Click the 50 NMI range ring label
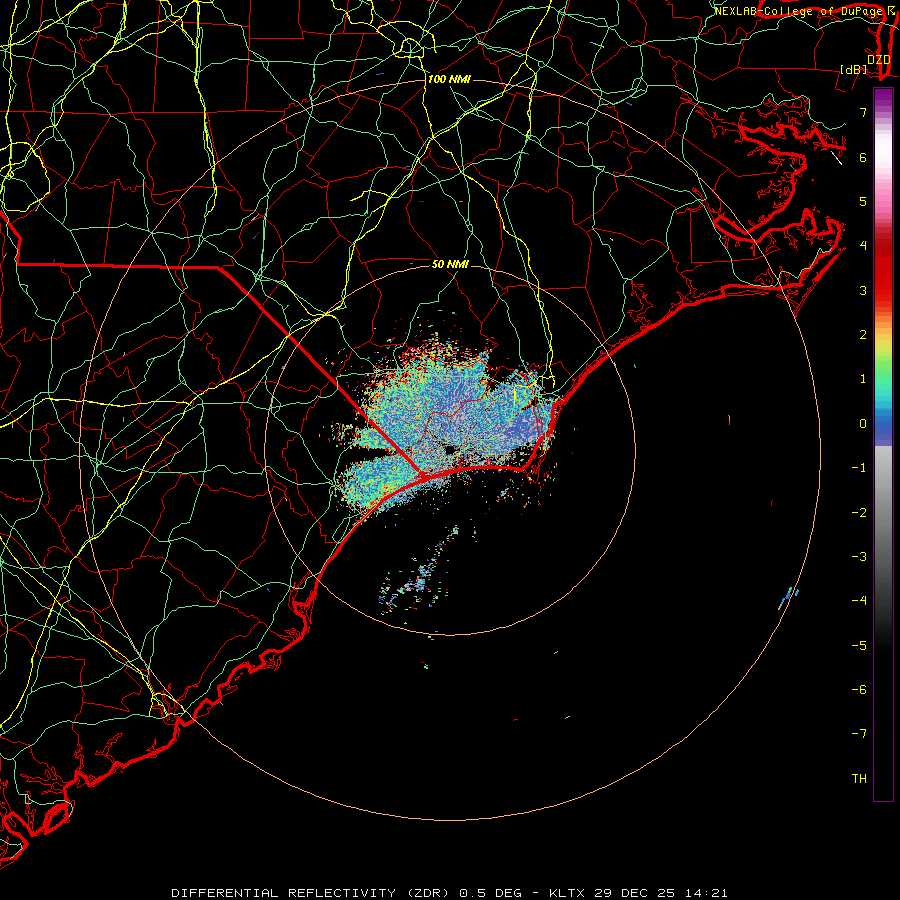The height and width of the screenshot is (900, 900). 450,264
